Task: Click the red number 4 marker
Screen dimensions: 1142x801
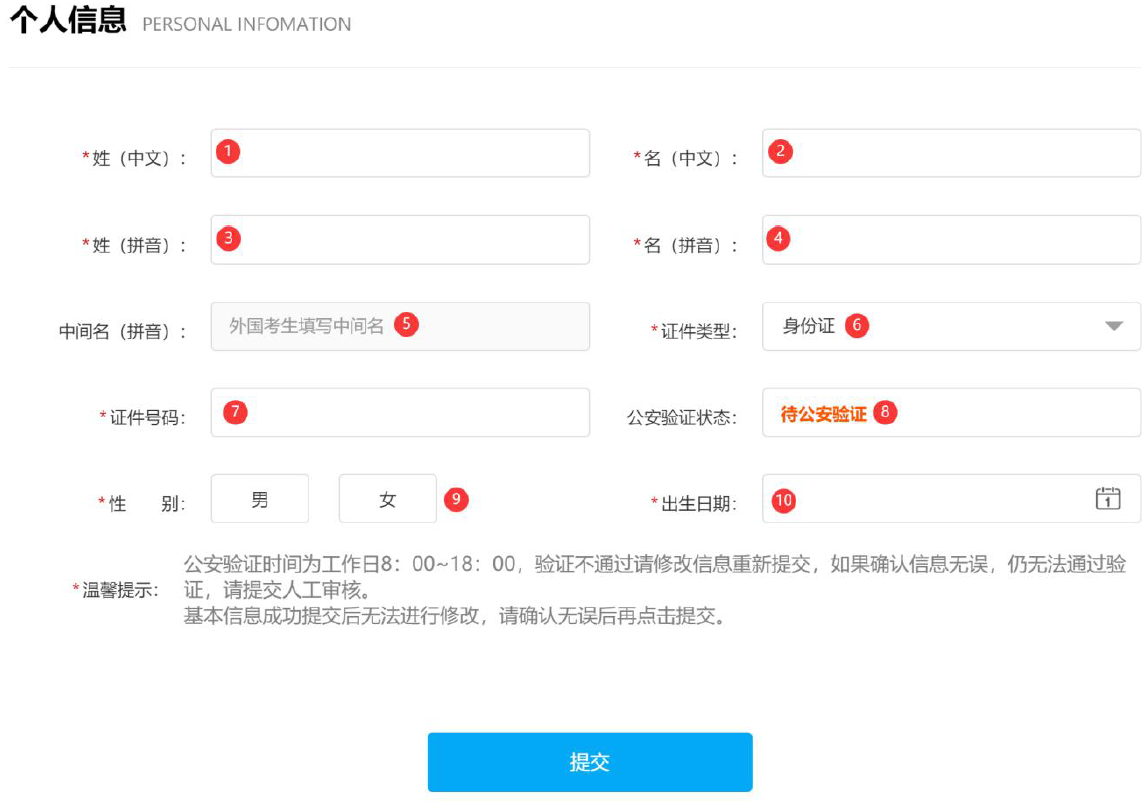Action: [778, 238]
